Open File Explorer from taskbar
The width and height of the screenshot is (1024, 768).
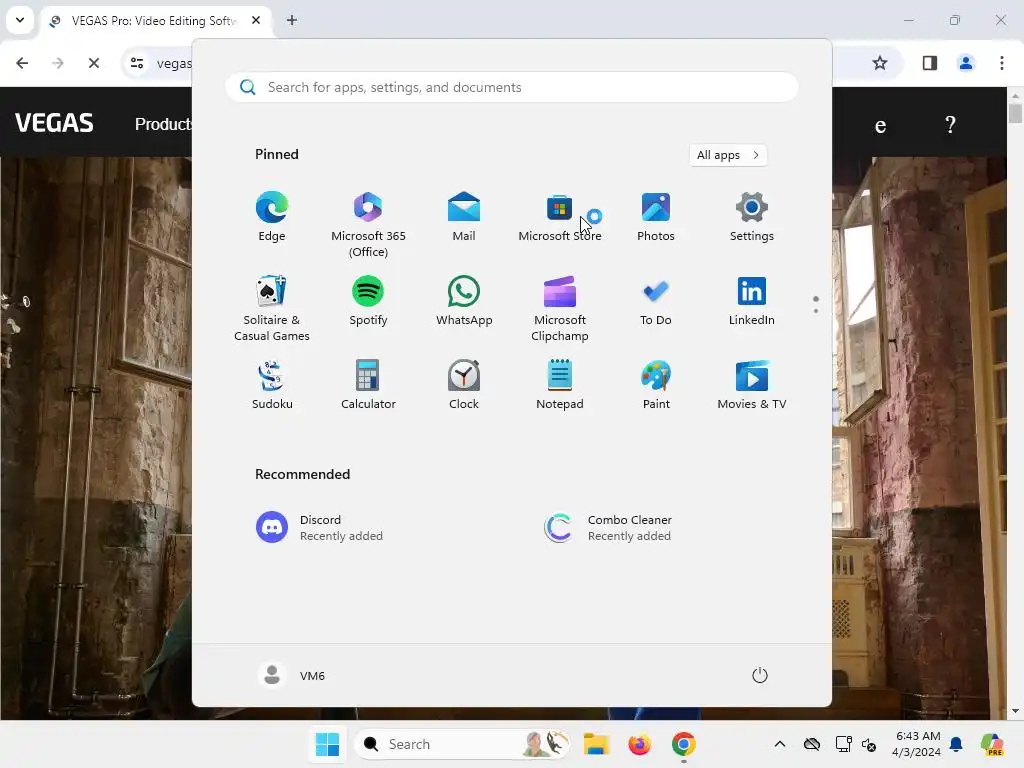click(x=596, y=744)
